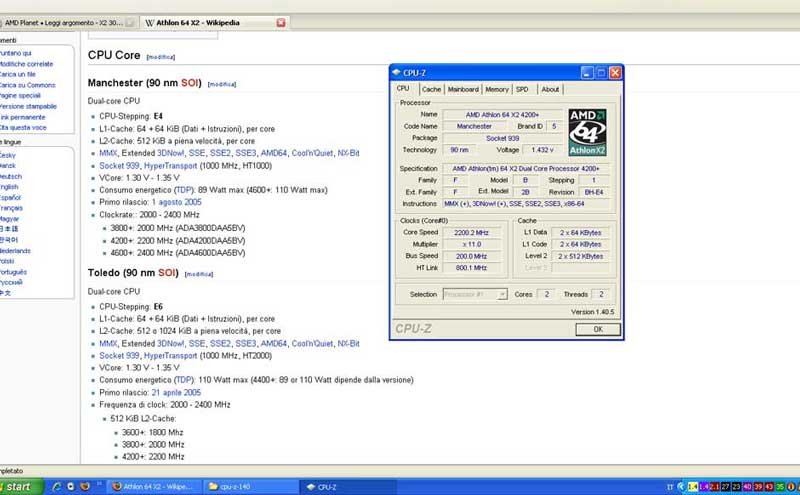Click the CPU-Z title bar app icon
Screen dimensions: 800x495
[x=396, y=72]
